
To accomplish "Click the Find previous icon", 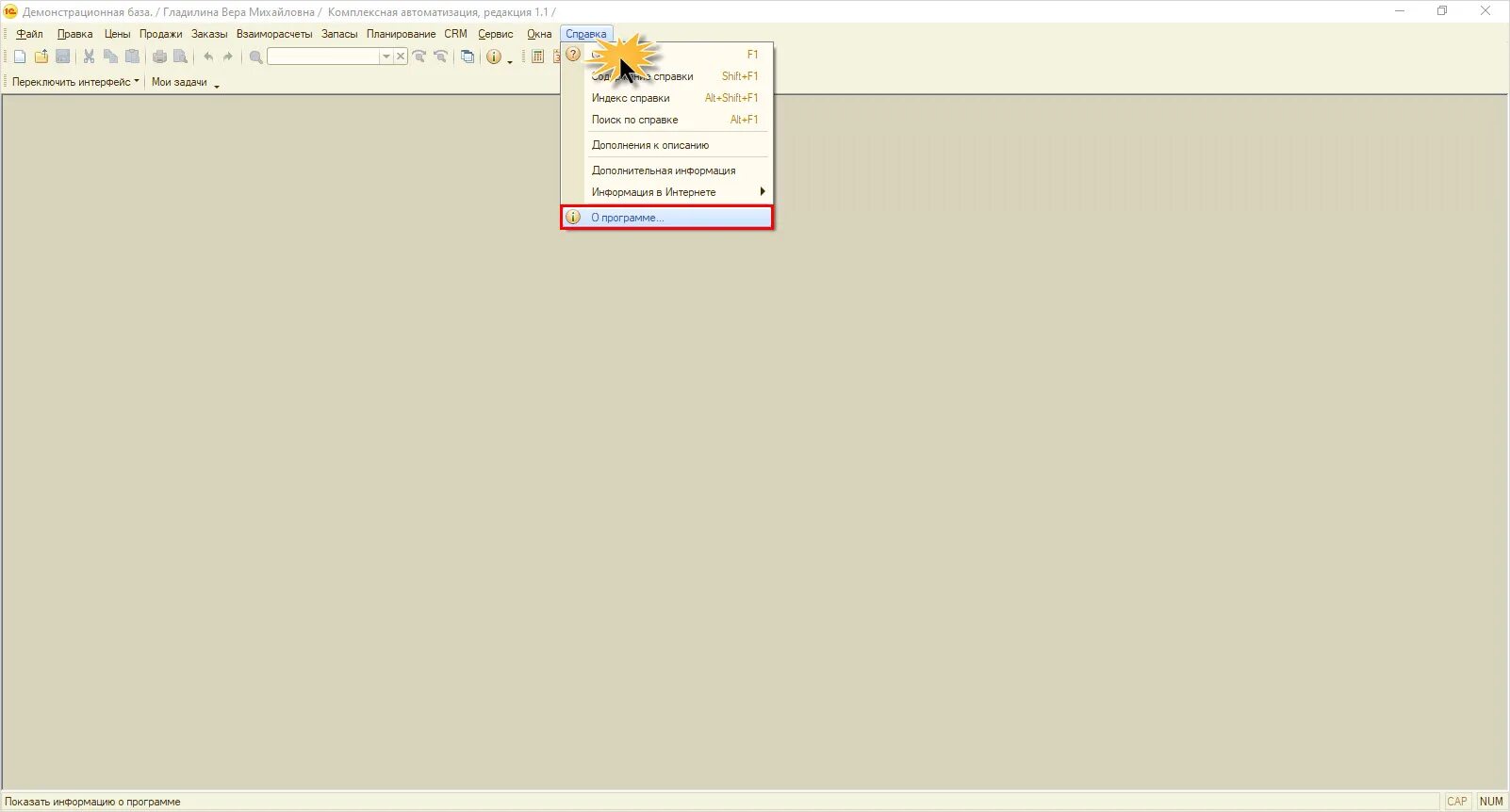I will (440, 57).
